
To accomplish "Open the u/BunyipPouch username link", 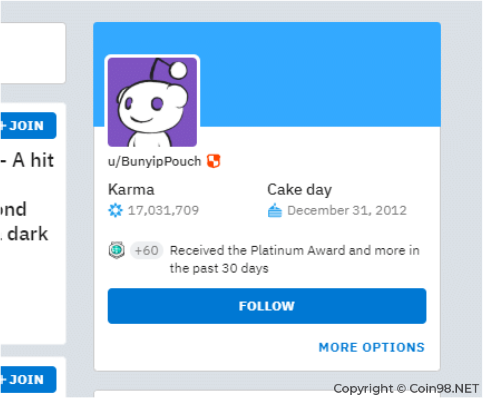I will click(155, 161).
